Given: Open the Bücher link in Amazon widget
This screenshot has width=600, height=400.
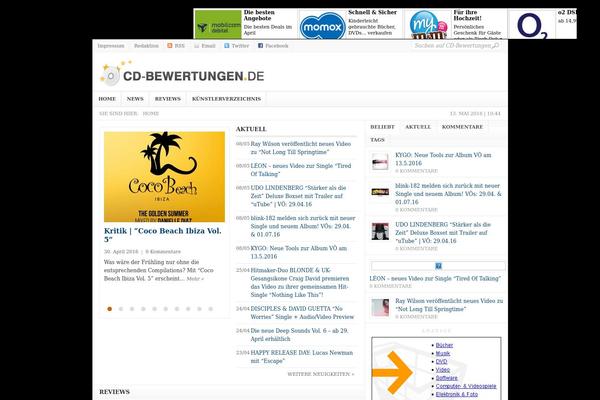Looking at the screenshot, I should (444, 345).
